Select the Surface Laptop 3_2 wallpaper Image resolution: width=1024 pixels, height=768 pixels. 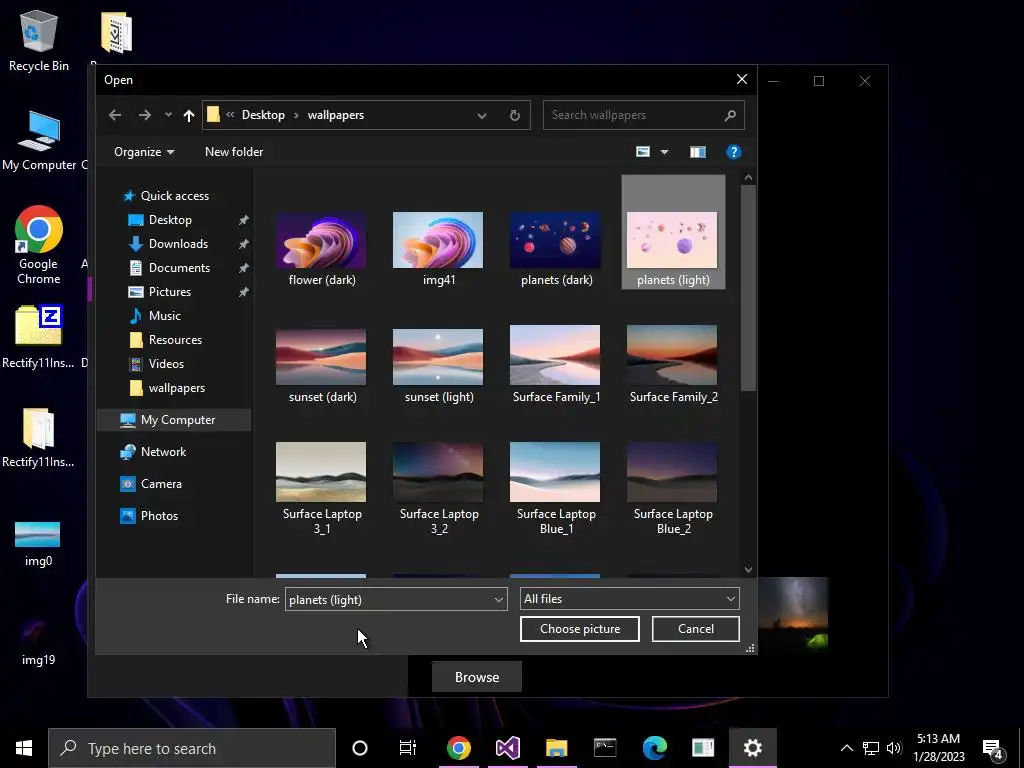438,488
